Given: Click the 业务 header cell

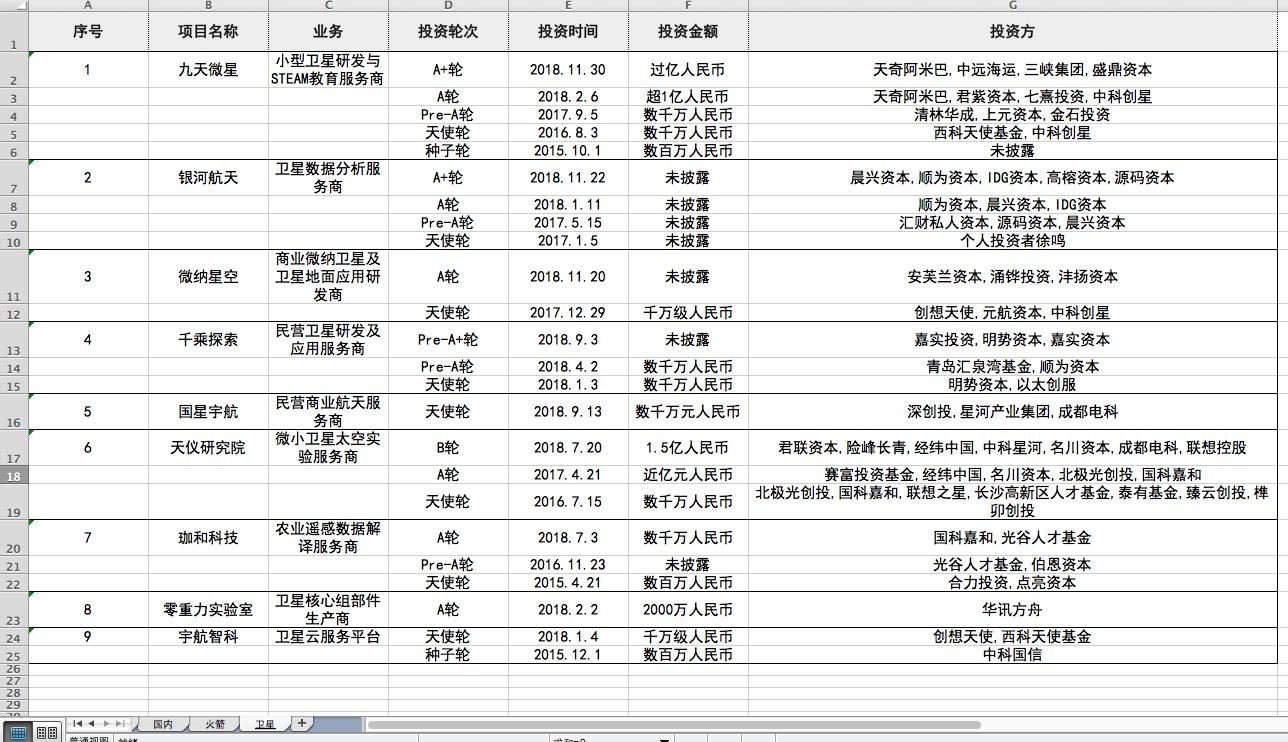Looking at the screenshot, I should [x=328, y=31].
